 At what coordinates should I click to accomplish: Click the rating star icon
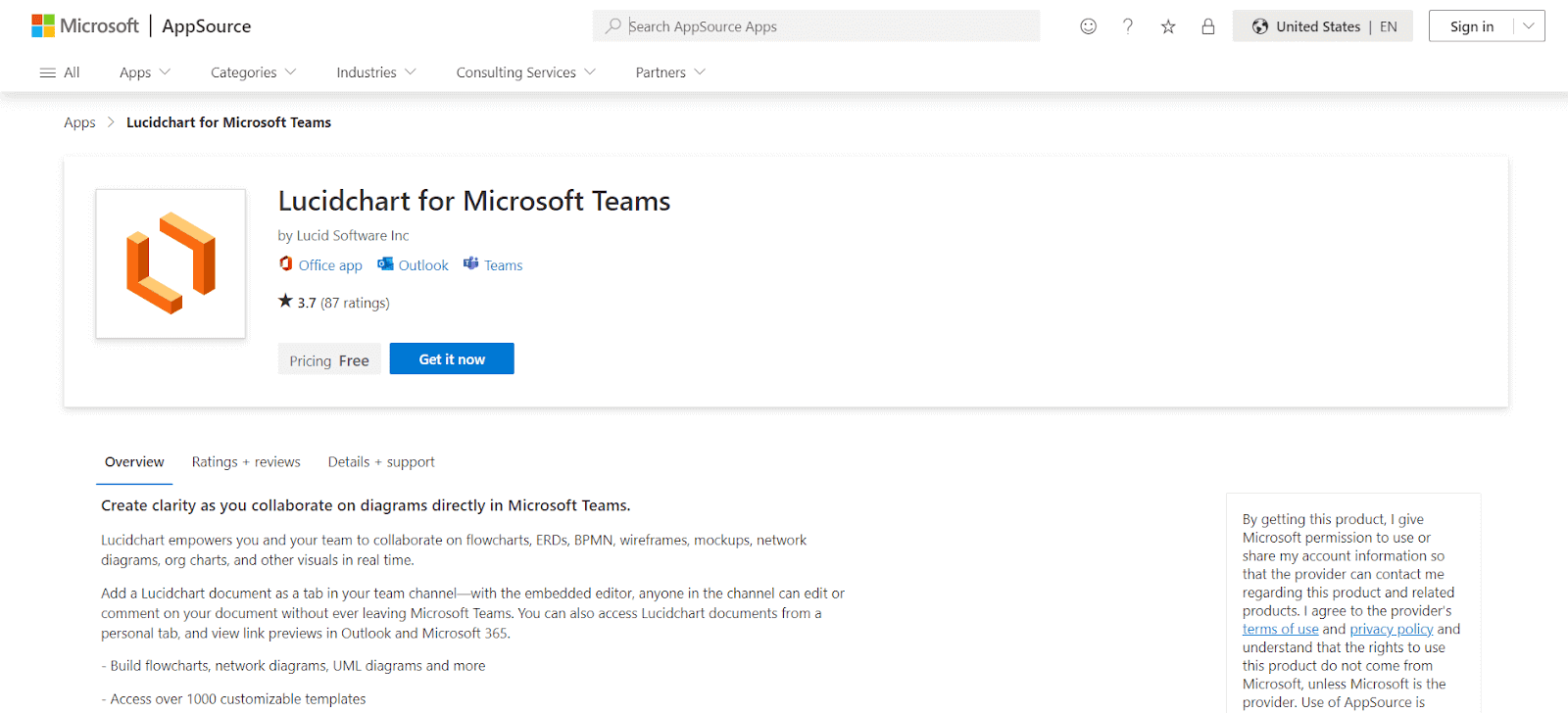pos(285,301)
